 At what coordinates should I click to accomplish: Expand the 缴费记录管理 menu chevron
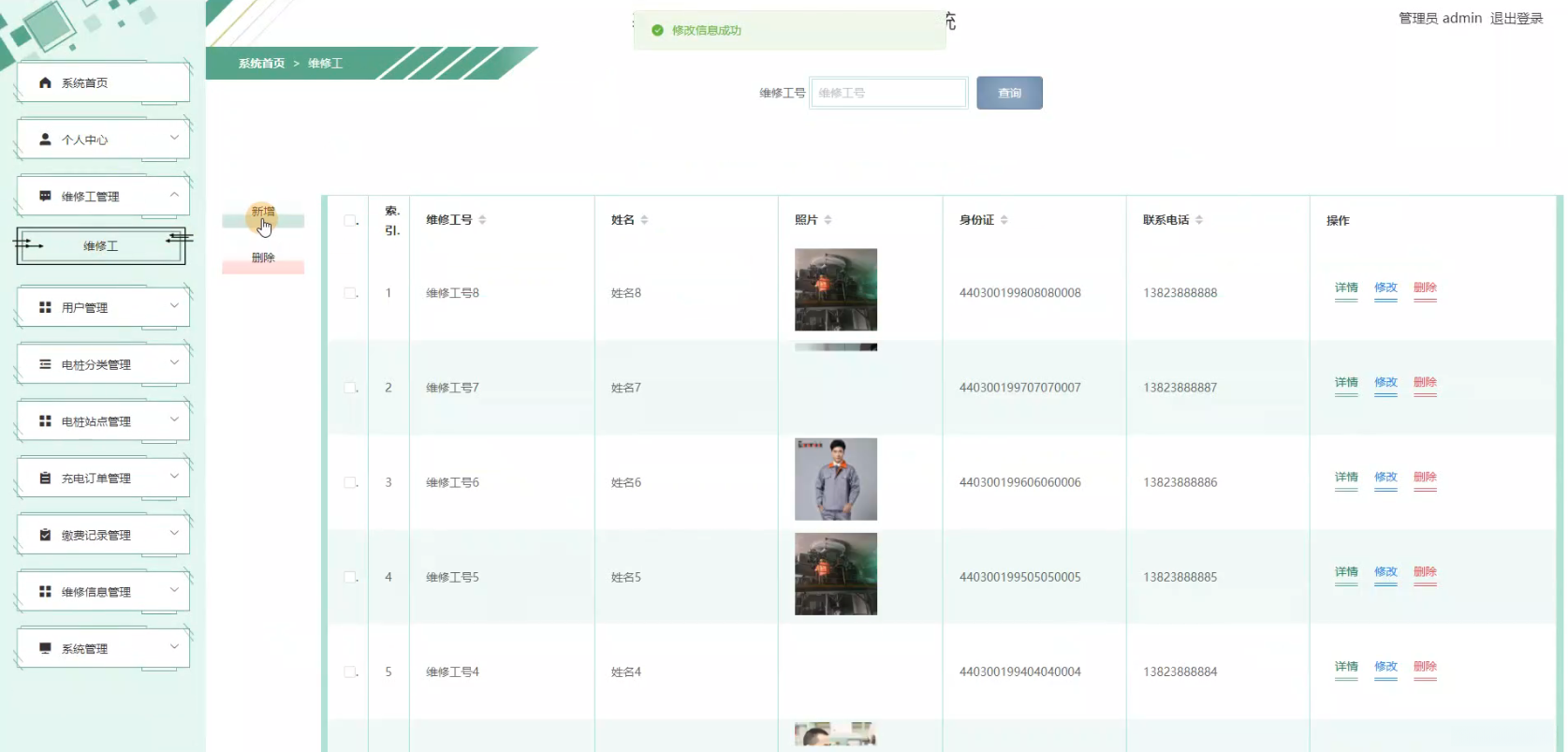coord(174,533)
